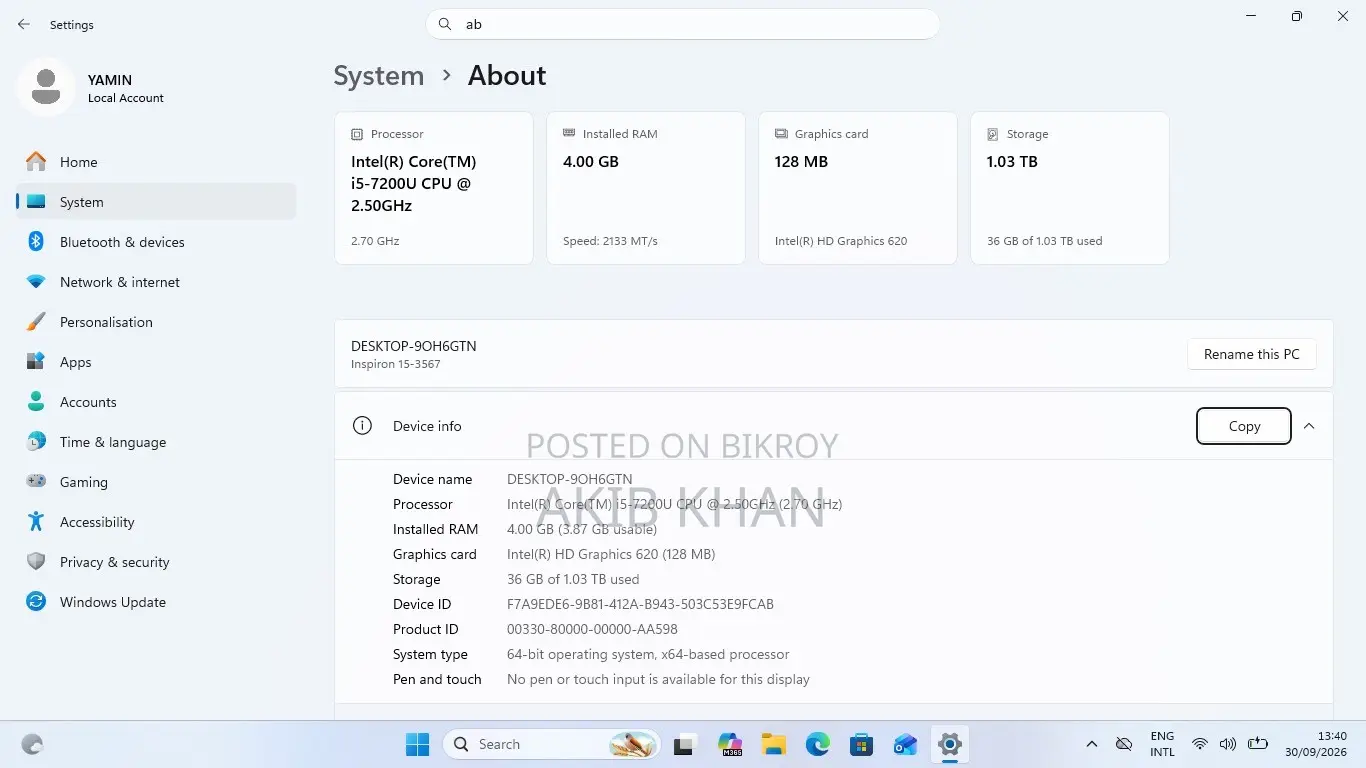Image resolution: width=1366 pixels, height=768 pixels.
Task: Copy the device info
Action: pyautogui.click(x=1244, y=426)
